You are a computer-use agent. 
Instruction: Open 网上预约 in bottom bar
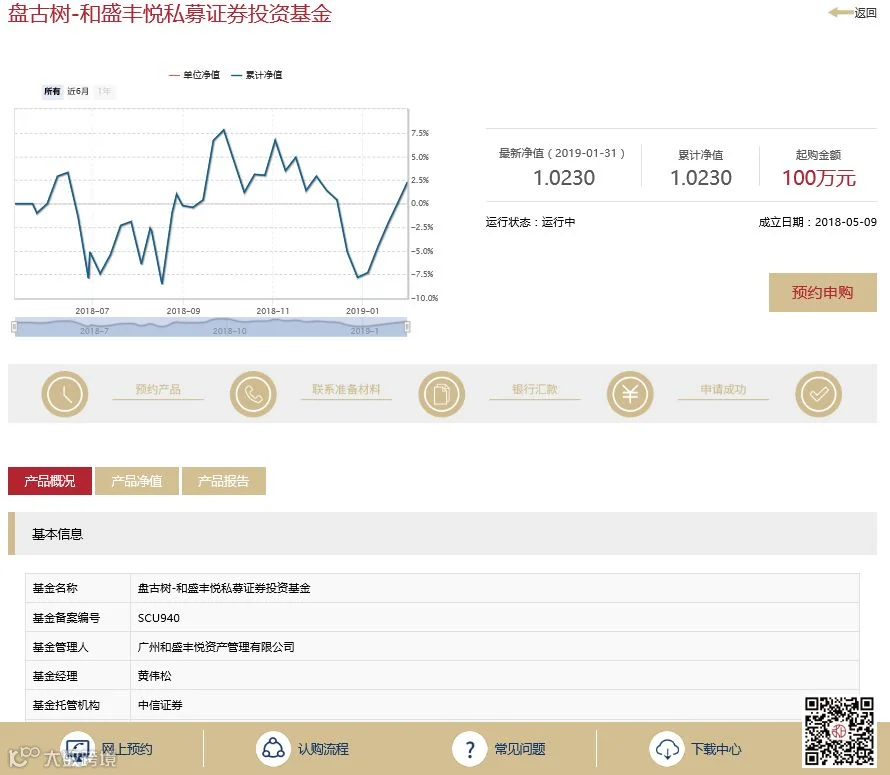click(127, 749)
